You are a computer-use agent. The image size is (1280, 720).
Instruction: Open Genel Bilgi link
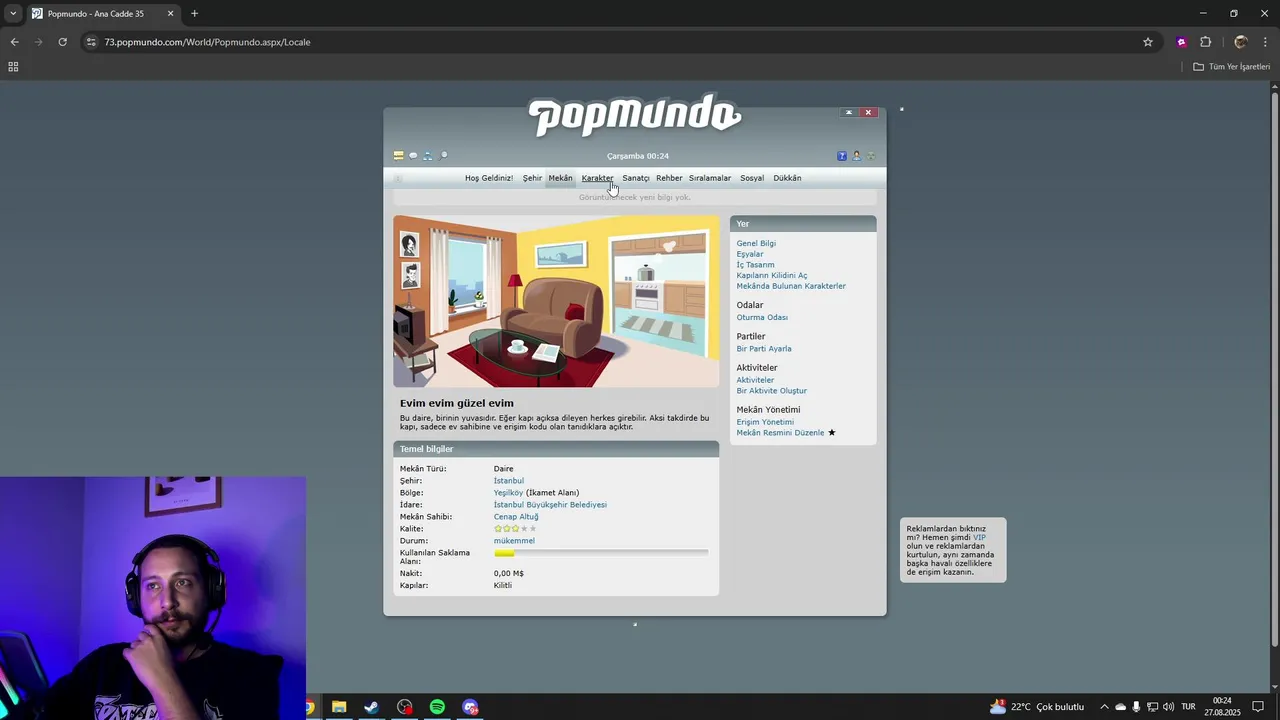click(756, 243)
